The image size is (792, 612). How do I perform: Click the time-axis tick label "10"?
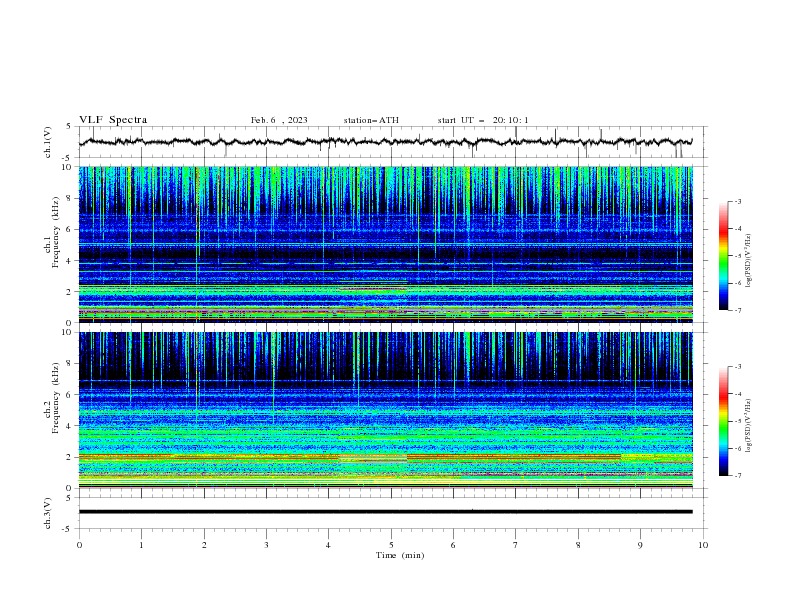(x=703, y=545)
